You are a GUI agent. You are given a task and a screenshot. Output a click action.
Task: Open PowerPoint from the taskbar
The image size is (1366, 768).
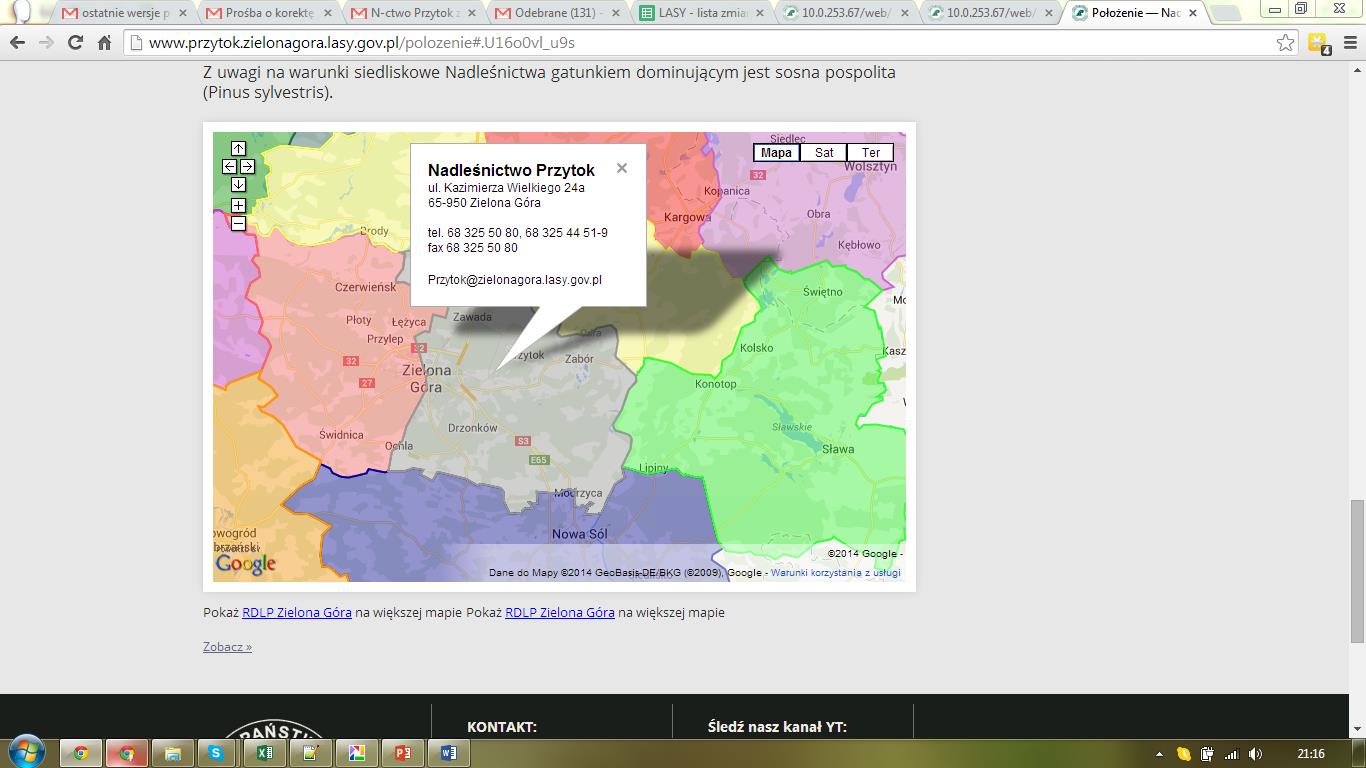(x=403, y=753)
